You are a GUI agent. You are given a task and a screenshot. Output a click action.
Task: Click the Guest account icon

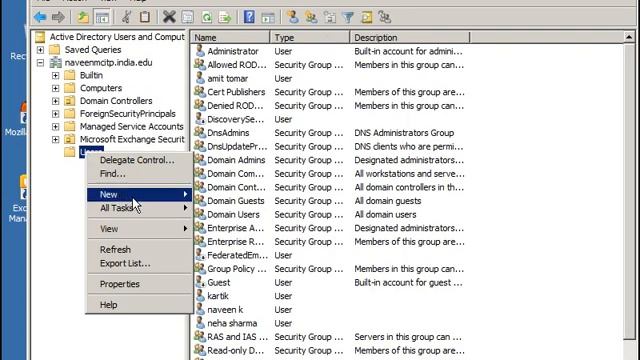coord(200,282)
